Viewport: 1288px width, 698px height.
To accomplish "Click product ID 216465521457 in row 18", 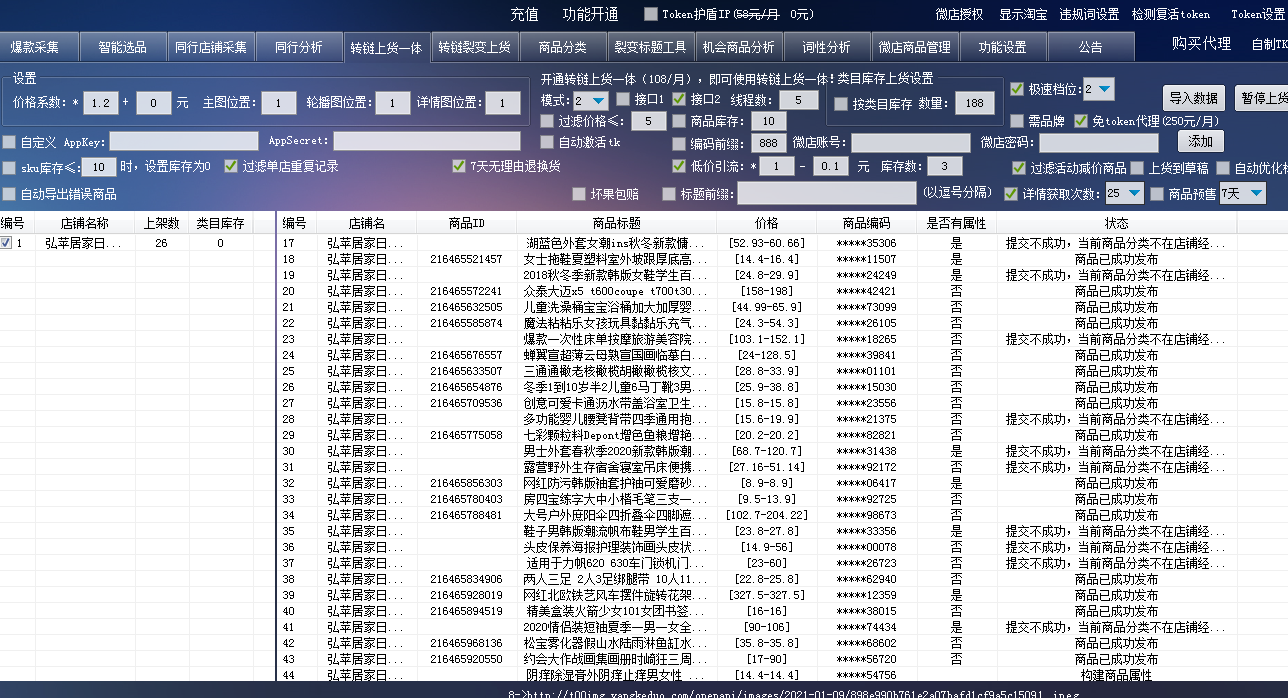I will click(x=466, y=259).
